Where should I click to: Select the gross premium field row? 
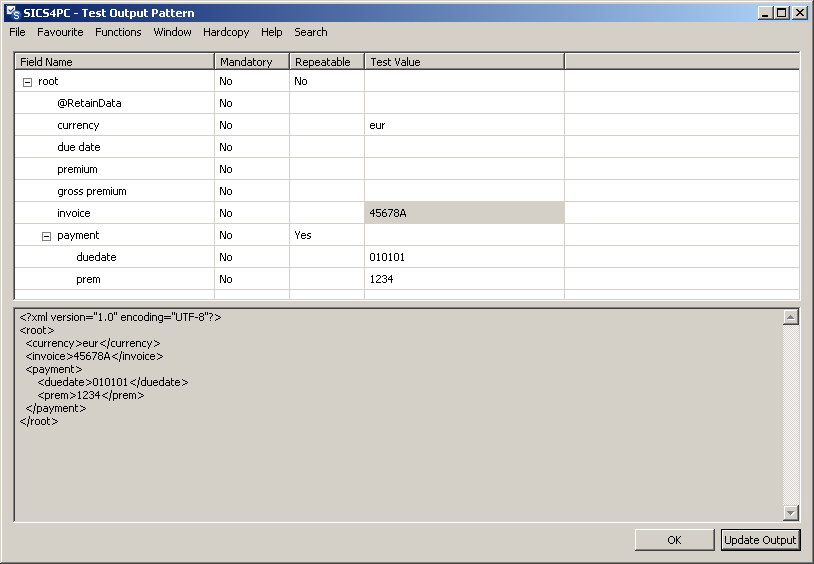tap(91, 191)
